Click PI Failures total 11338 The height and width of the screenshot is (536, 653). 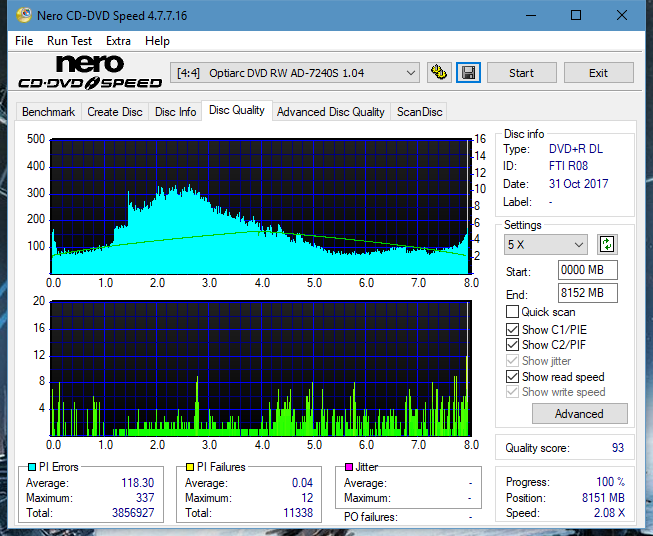[298, 513]
